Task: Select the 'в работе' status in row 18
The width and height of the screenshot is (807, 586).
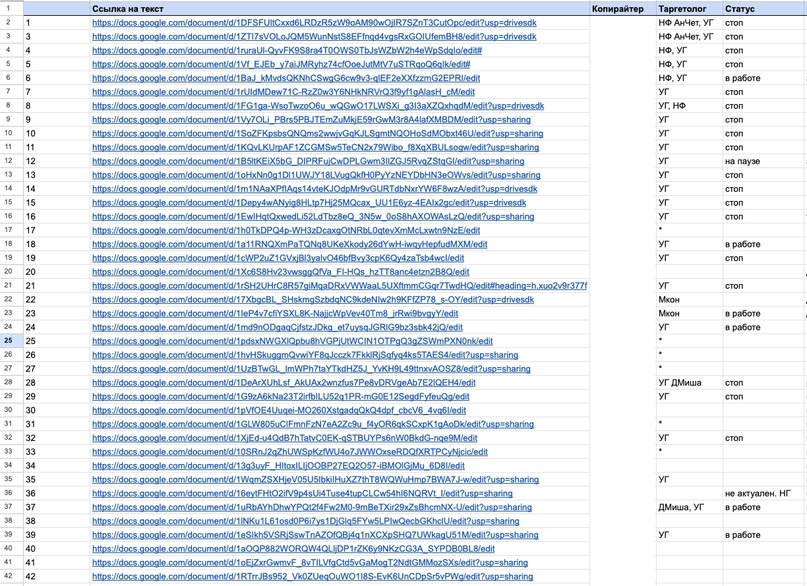Action: coord(764,244)
